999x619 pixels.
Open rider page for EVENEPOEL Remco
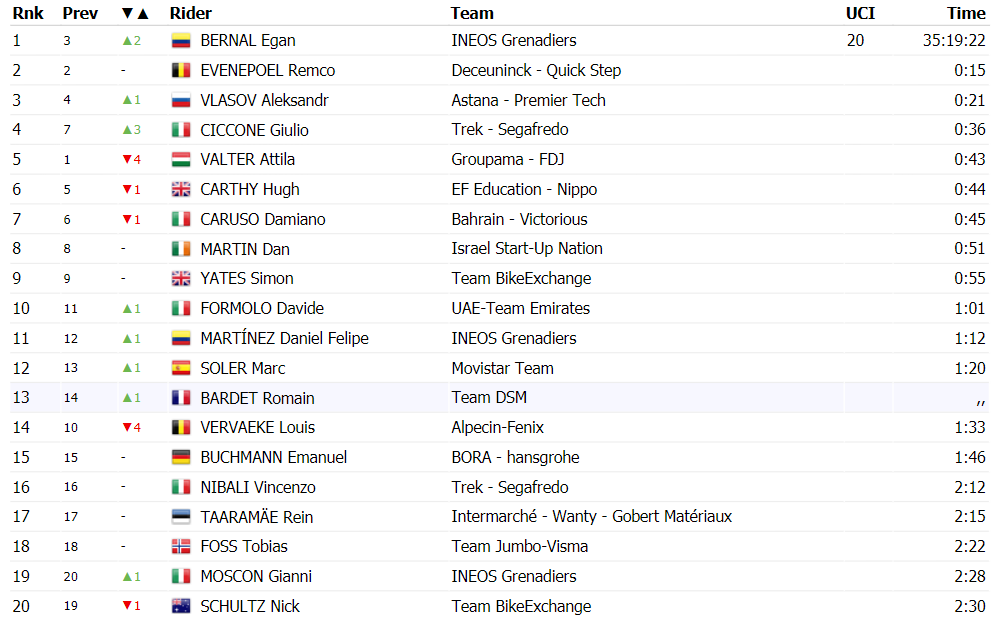[x=268, y=71]
